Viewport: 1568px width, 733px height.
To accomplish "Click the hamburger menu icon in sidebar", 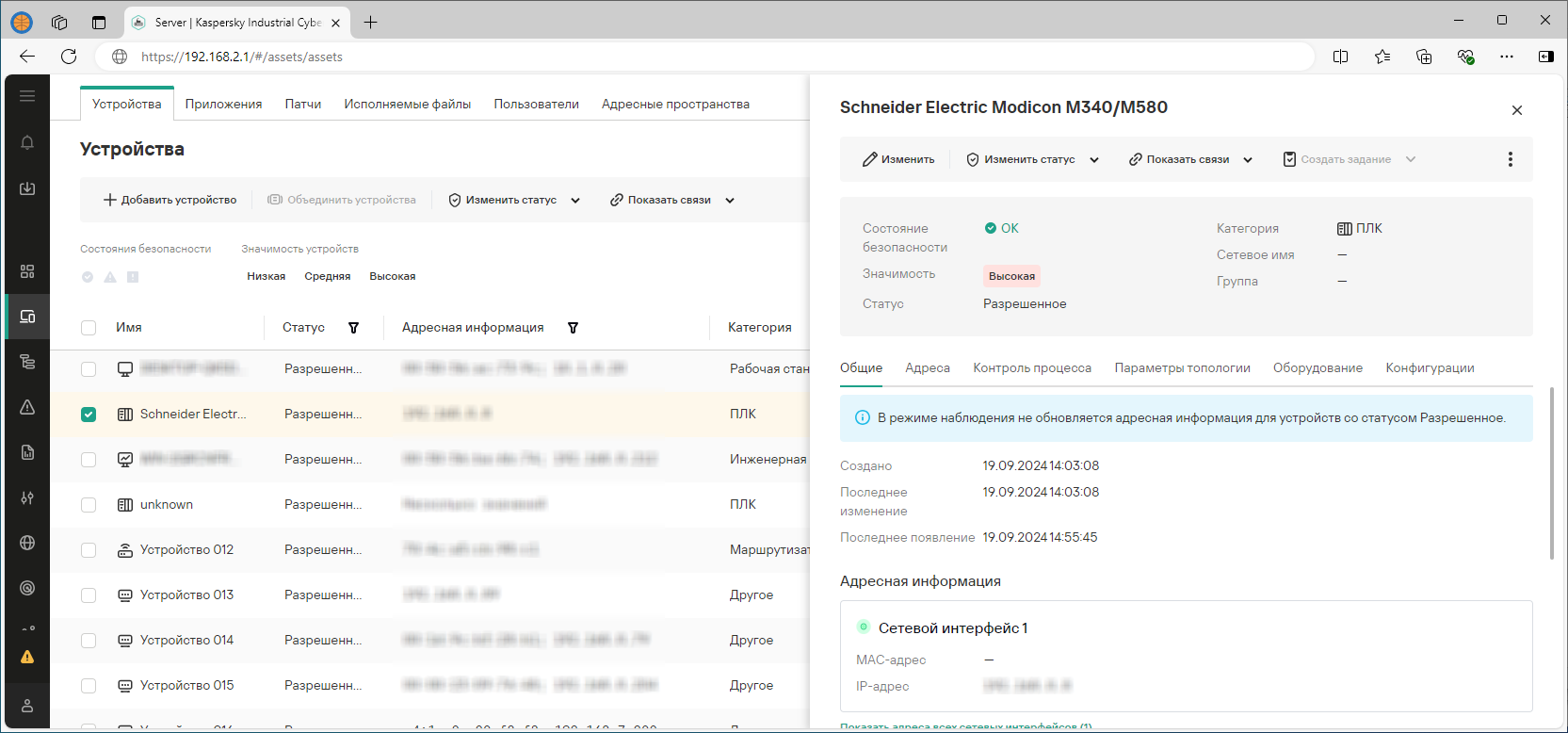I will click(27, 96).
